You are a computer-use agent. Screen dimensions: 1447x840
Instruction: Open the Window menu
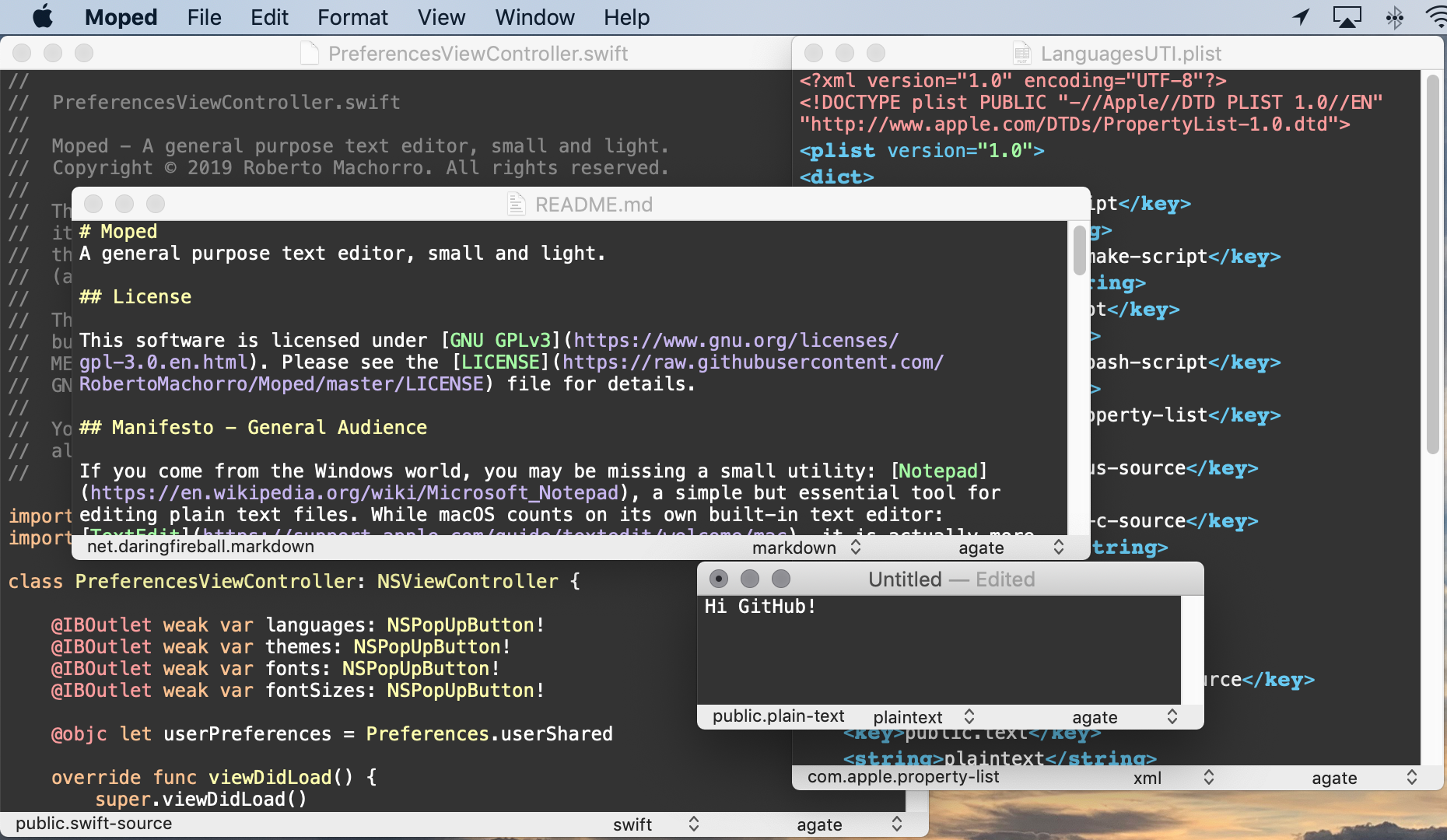pos(534,17)
